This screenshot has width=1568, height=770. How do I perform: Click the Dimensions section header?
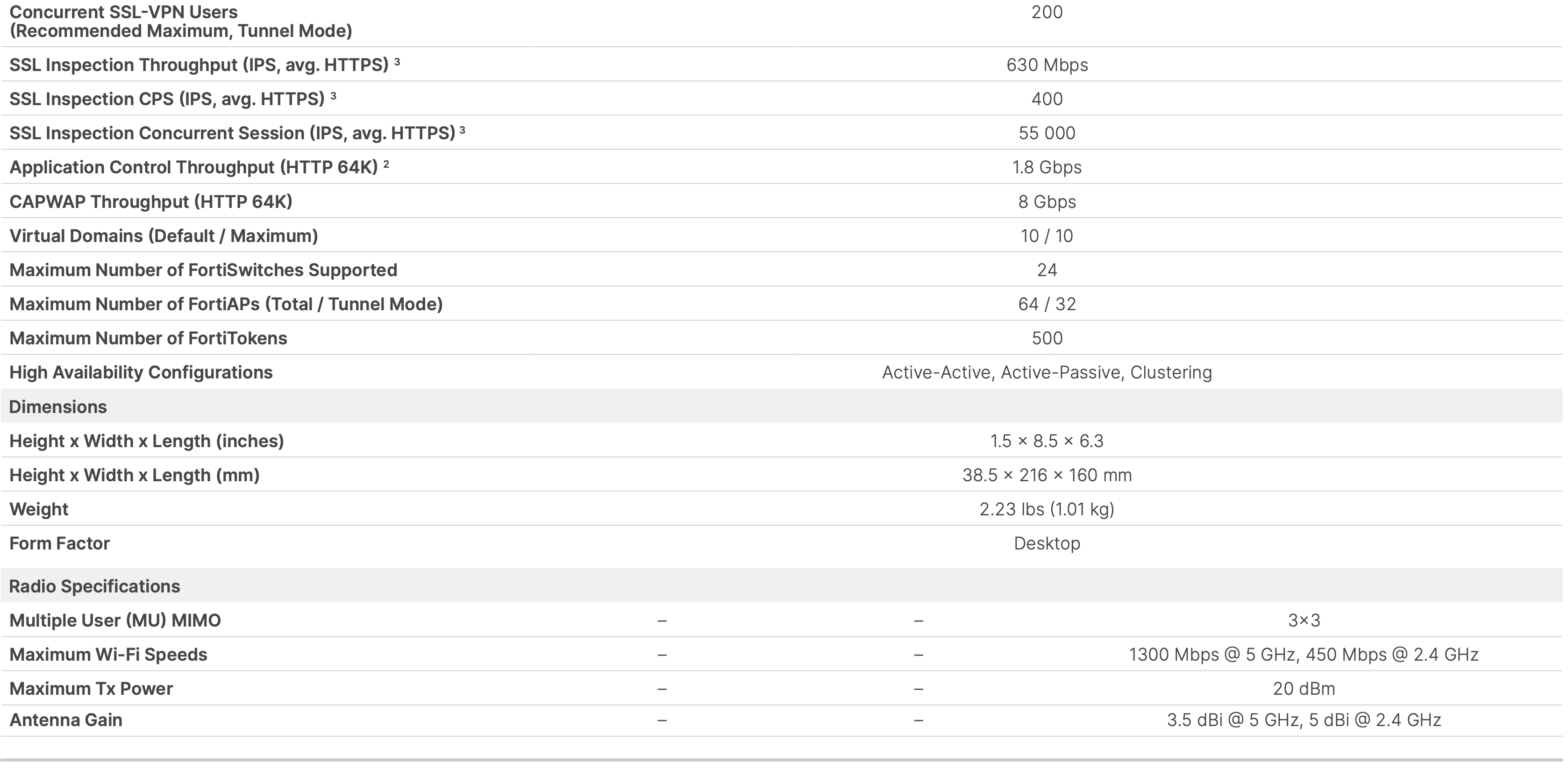click(58, 406)
